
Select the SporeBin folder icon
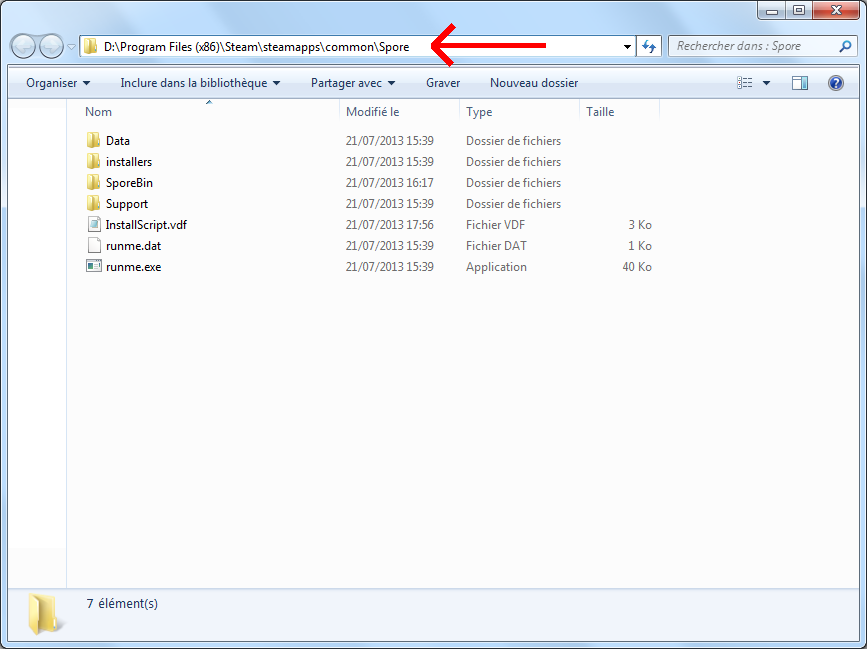93,182
